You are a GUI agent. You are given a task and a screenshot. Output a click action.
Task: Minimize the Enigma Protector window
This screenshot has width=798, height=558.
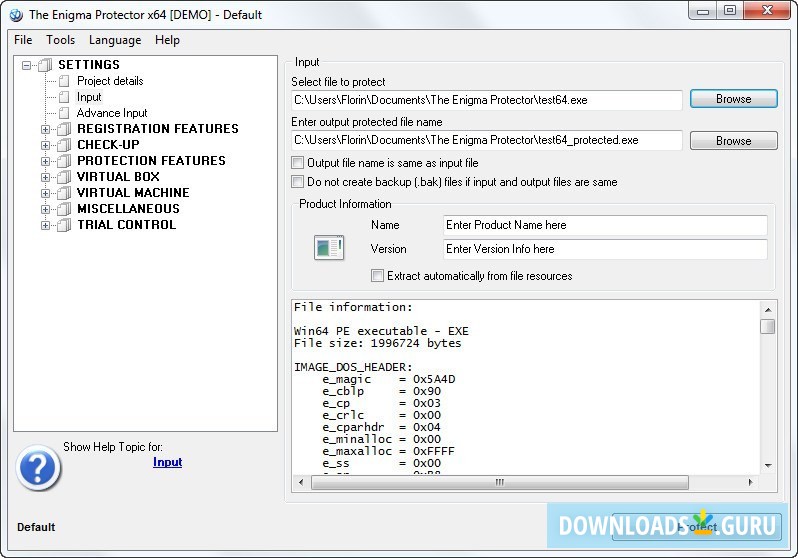703,10
